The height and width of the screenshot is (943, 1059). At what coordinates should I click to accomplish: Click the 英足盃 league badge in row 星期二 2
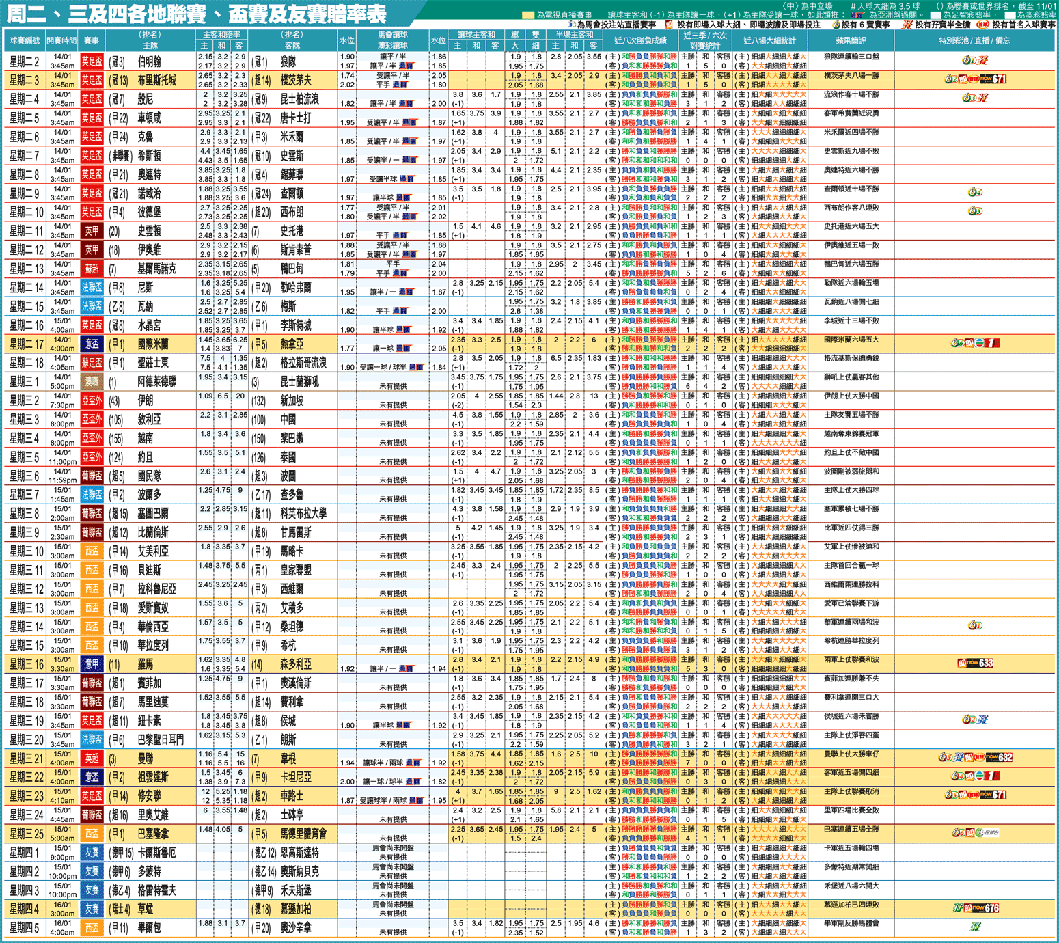click(x=92, y=61)
